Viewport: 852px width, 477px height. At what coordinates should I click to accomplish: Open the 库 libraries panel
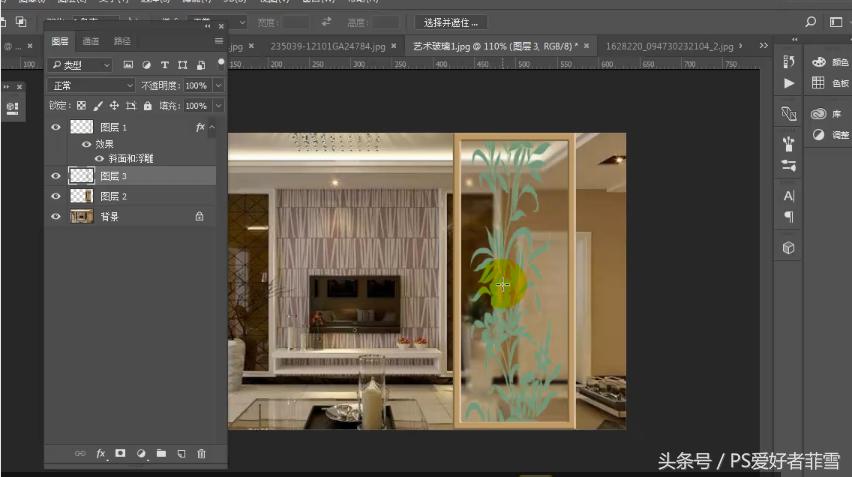click(x=826, y=114)
